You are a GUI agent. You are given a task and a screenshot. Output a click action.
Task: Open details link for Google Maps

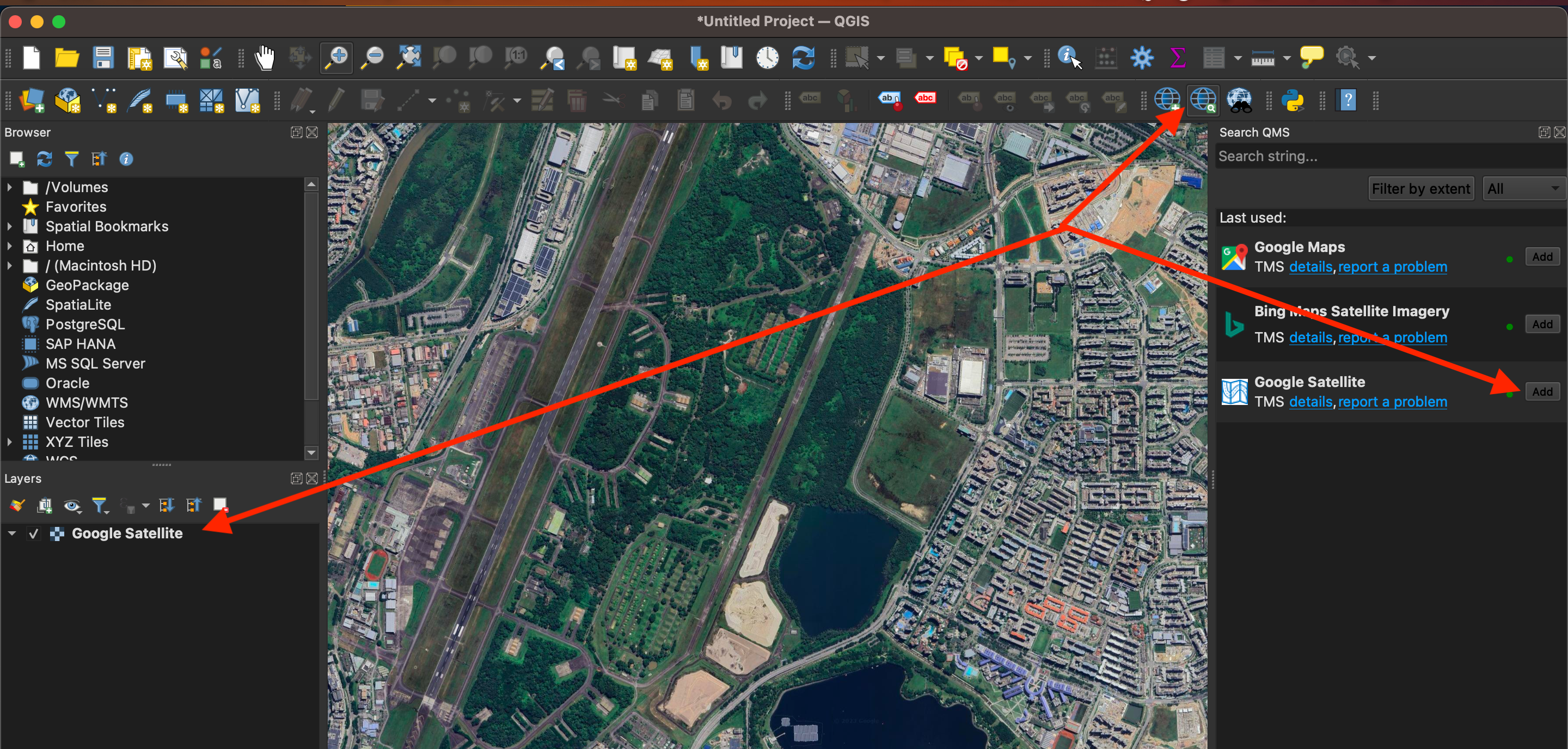(1310, 267)
